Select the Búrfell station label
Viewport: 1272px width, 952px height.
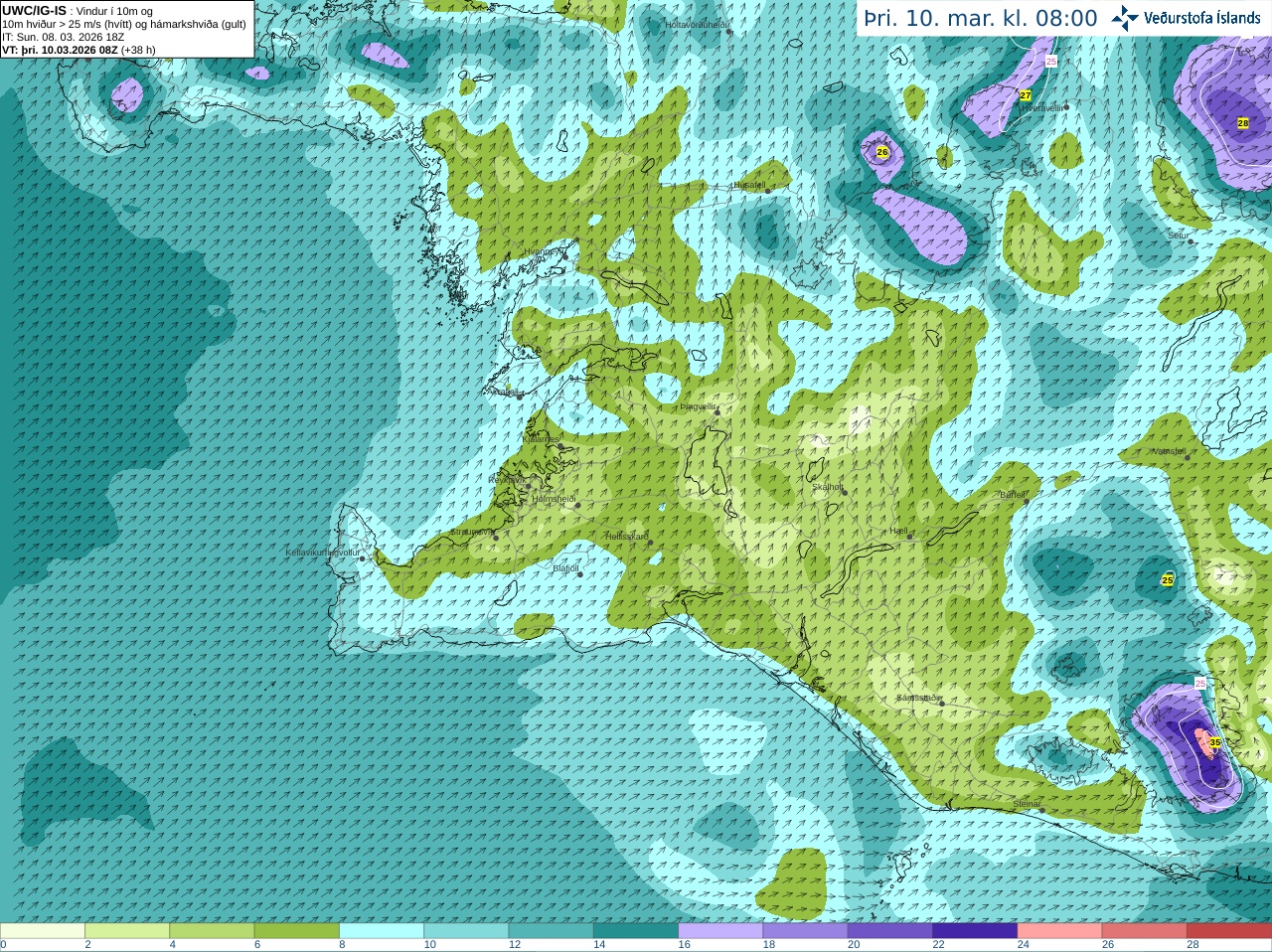point(1014,495)
